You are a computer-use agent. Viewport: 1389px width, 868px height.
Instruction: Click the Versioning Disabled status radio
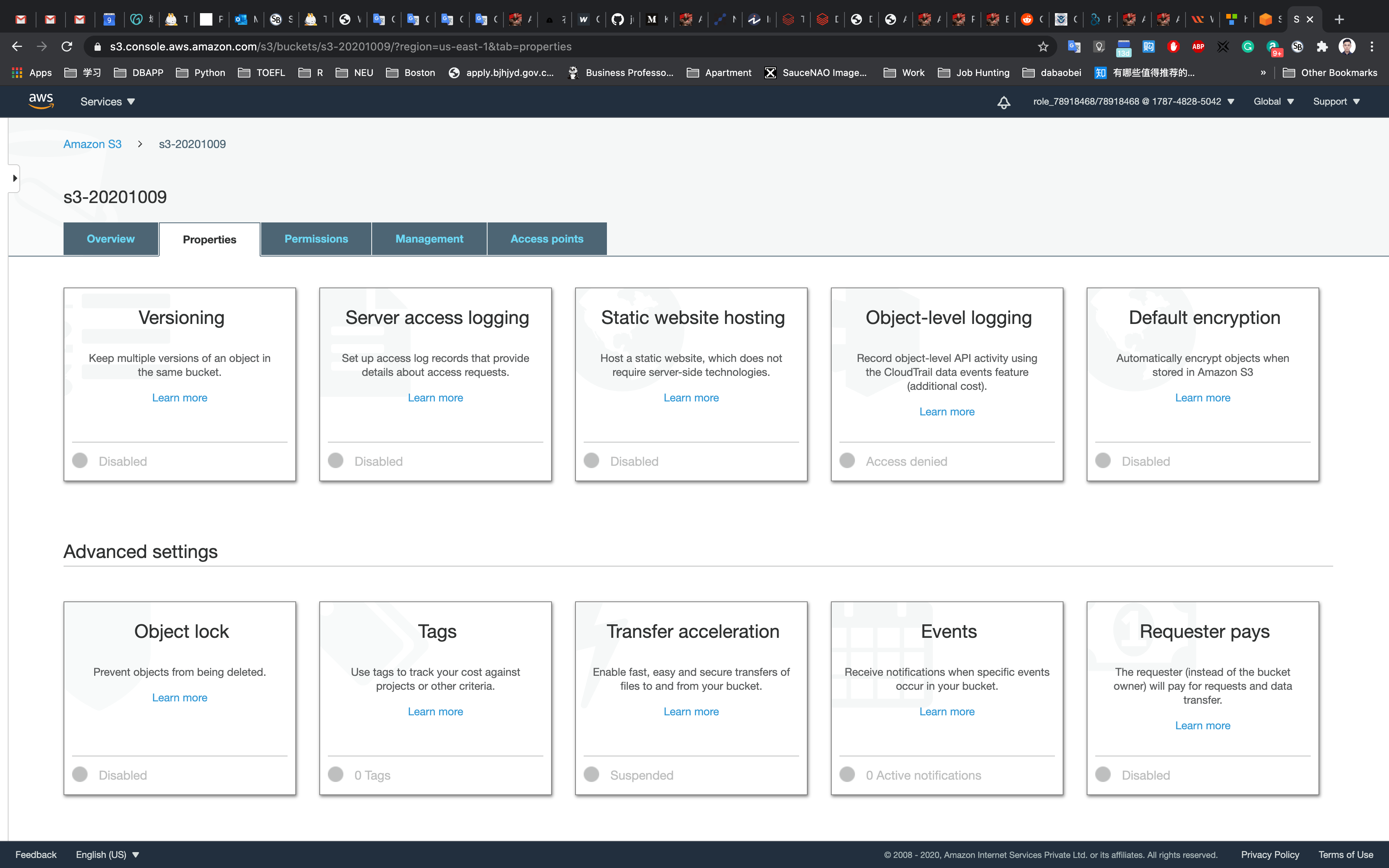(80, 460)
